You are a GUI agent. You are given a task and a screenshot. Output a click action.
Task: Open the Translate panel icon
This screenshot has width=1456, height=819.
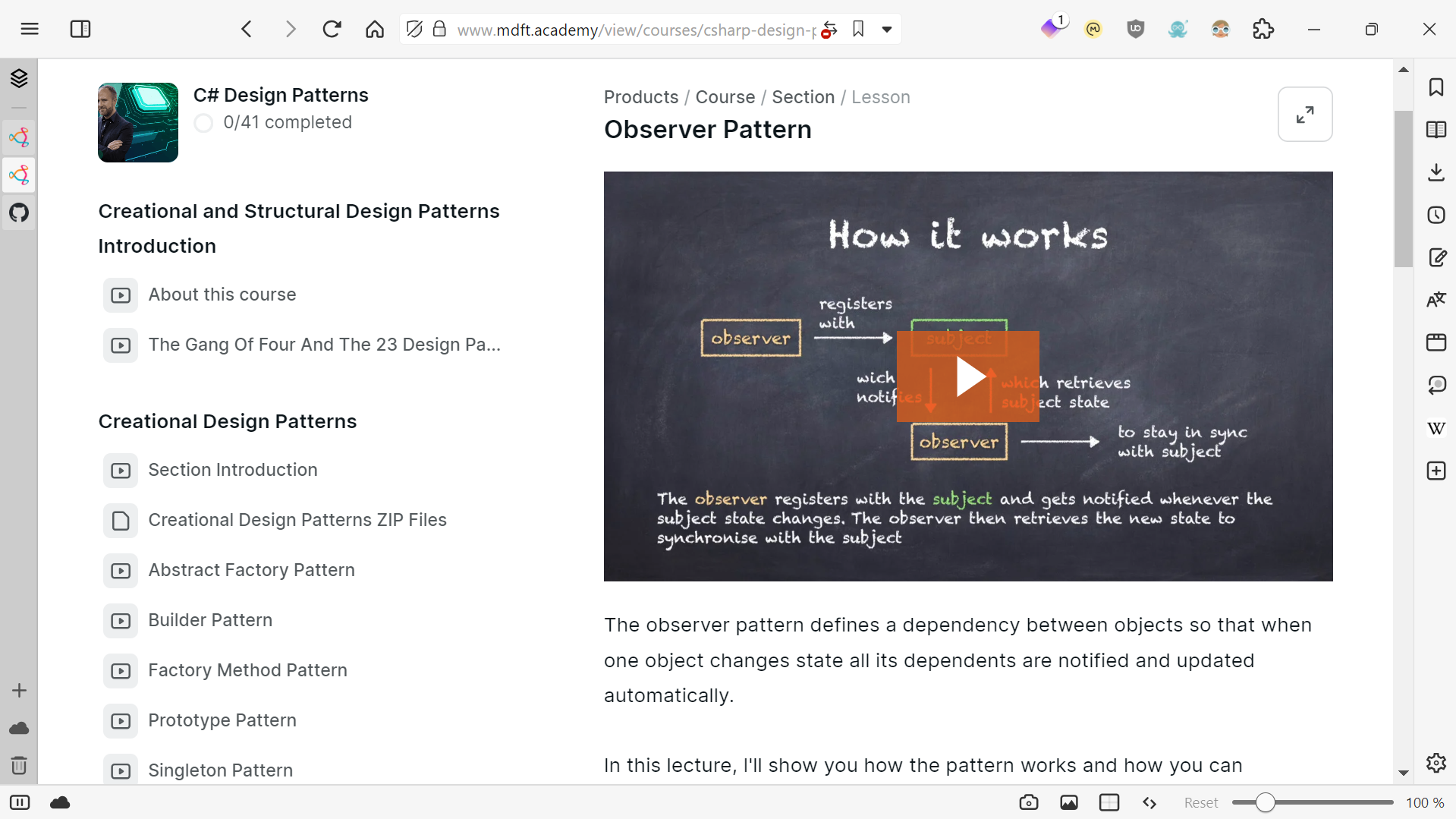pyautogui.click(x=1436, y=300)
